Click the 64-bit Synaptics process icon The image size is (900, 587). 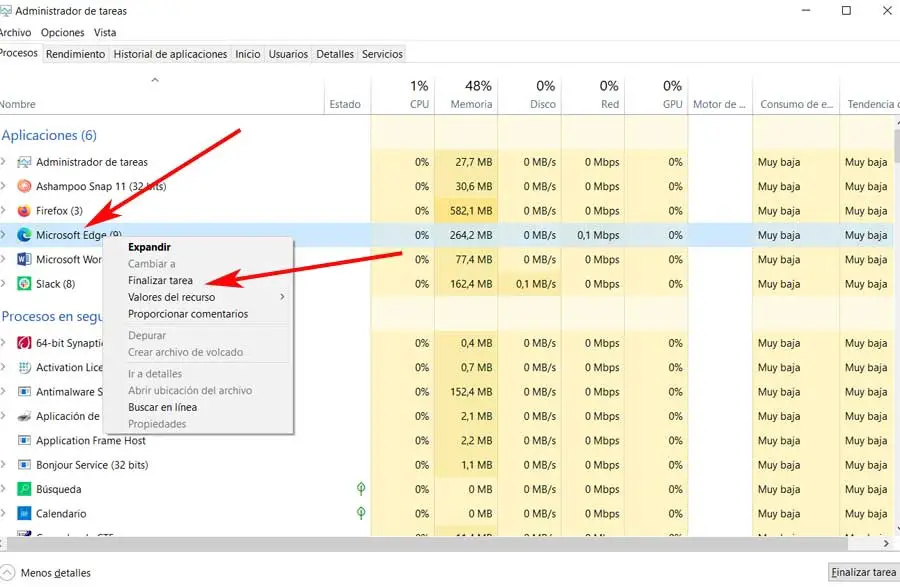pos(24,343)
